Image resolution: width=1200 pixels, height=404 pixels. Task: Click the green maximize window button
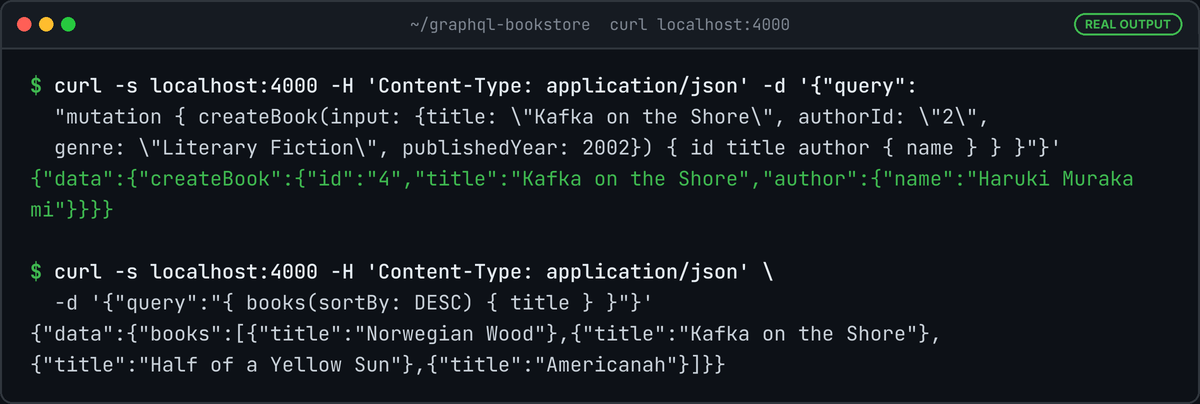68,23
